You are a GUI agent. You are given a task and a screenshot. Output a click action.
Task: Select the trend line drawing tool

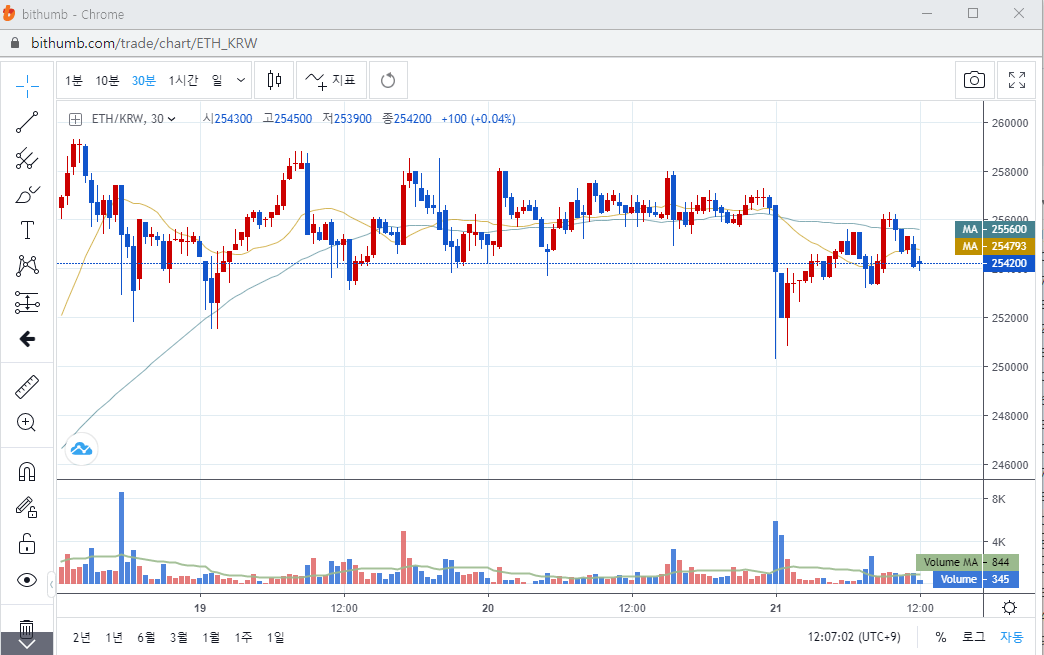pyautogui.click(x=27, y=122)
